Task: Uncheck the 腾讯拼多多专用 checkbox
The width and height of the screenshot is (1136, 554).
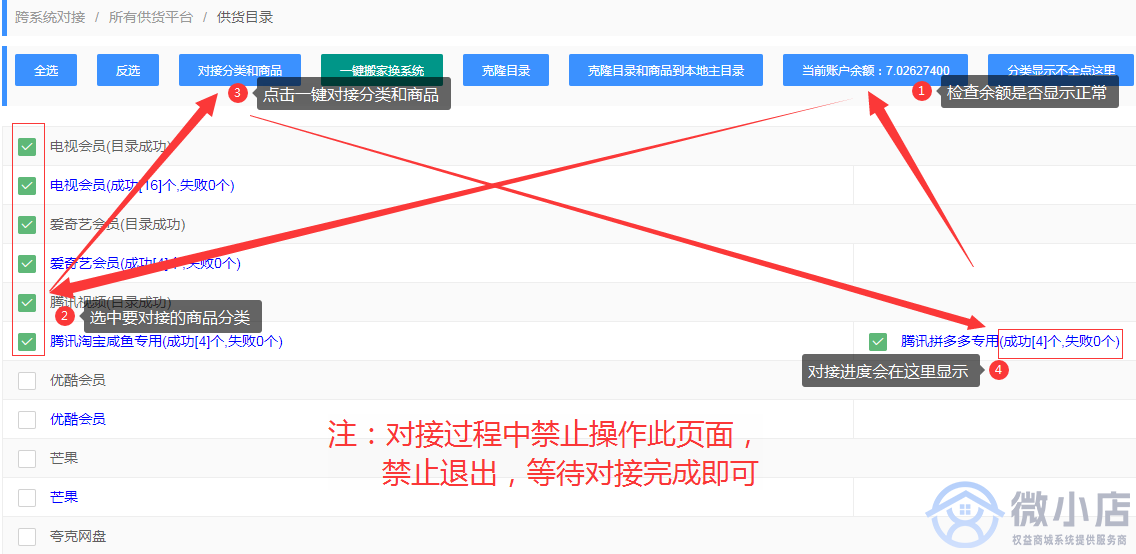Action: (878, 341)
